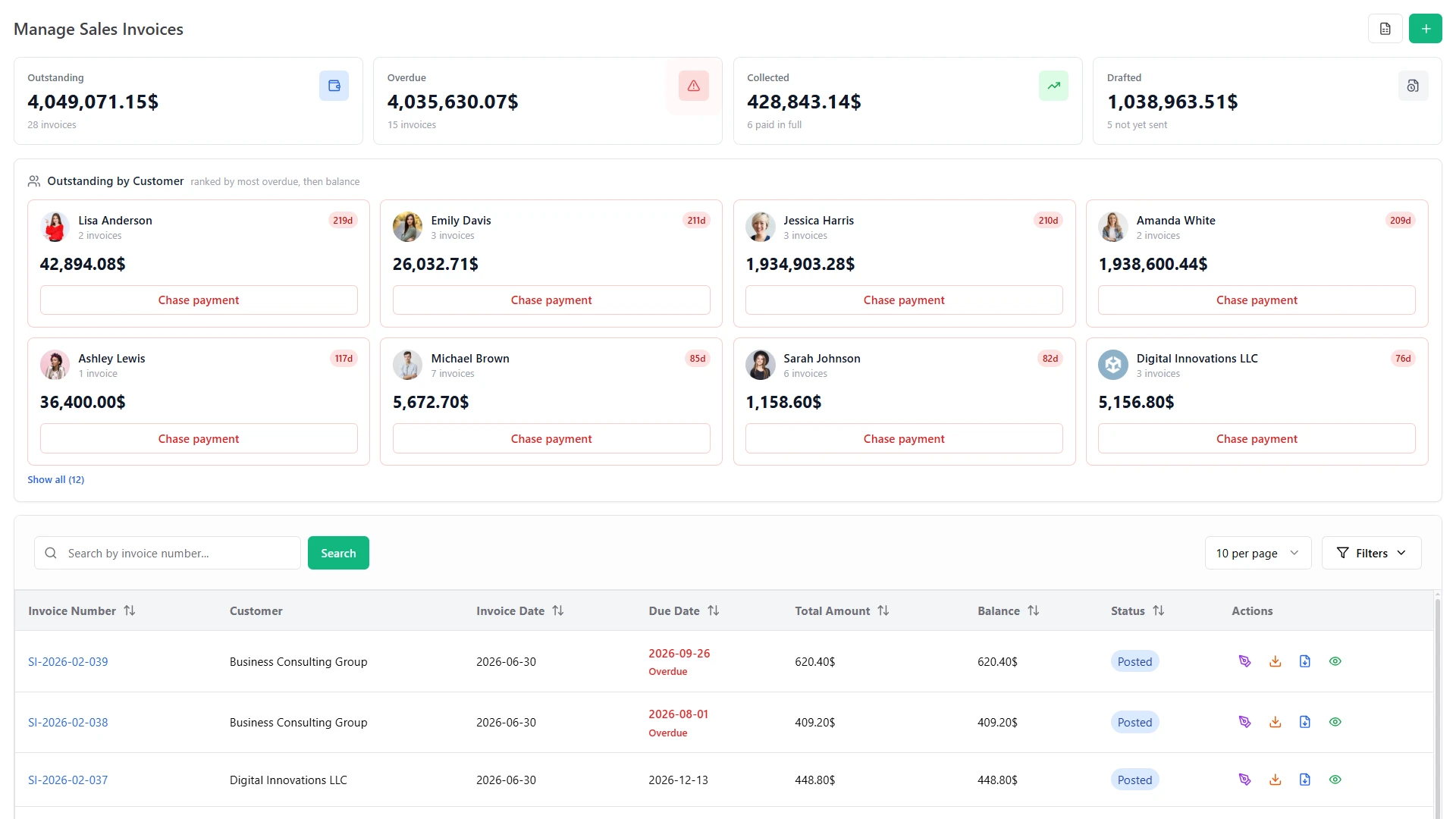Open invoice link SI-2026-02-039
Screen dimensions: 1456x819
pyautogui.click(x=68, y=661)
